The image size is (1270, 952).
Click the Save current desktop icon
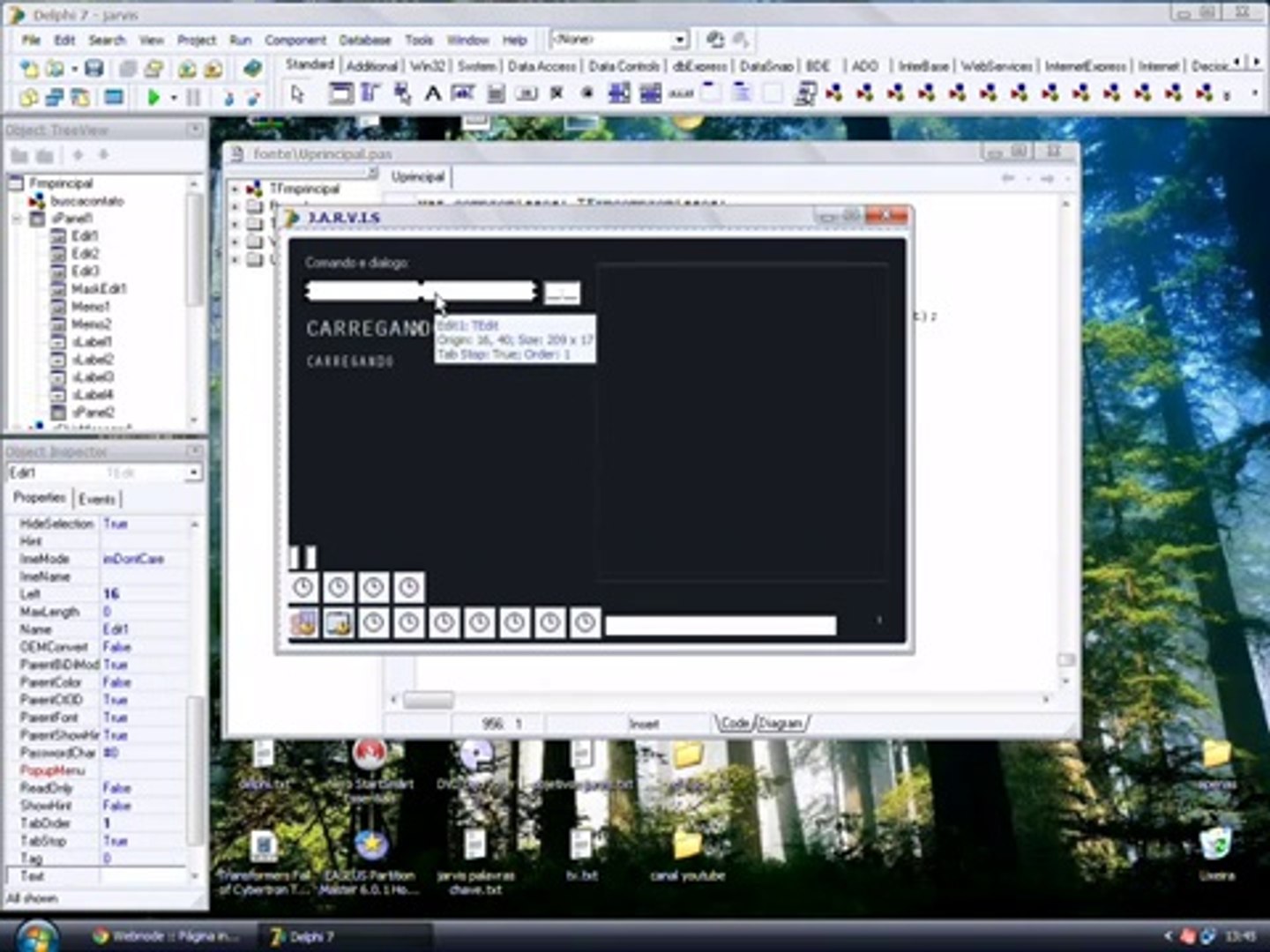point(715,40)
